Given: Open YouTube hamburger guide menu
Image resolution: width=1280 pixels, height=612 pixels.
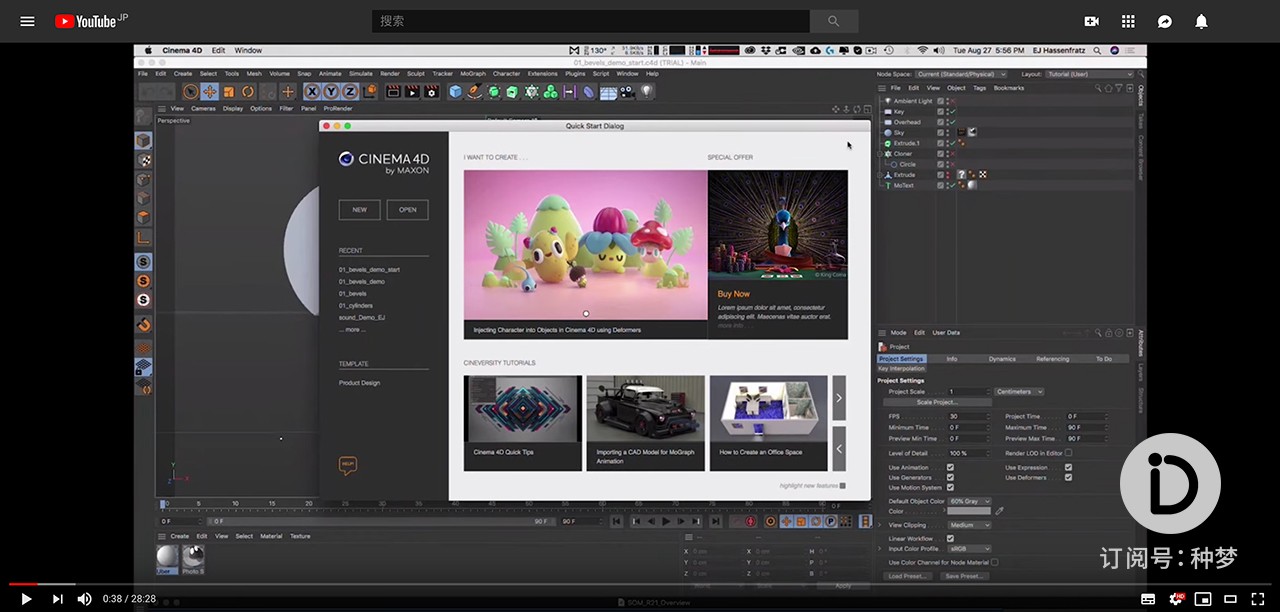Looking at the screenshot, I should coord(27,21).
